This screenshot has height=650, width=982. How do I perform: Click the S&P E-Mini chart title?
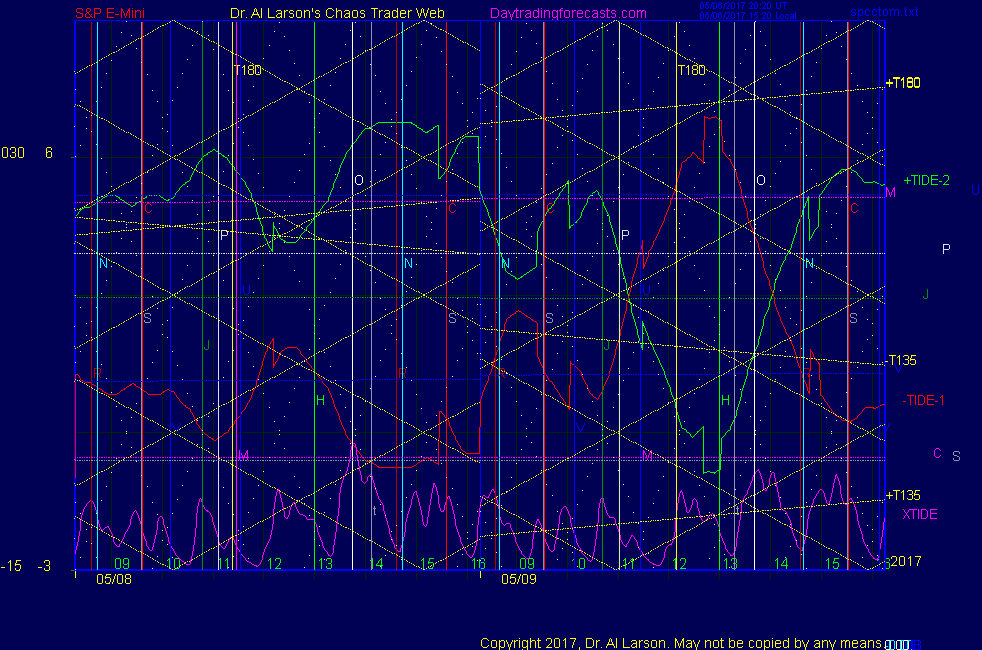111,14
